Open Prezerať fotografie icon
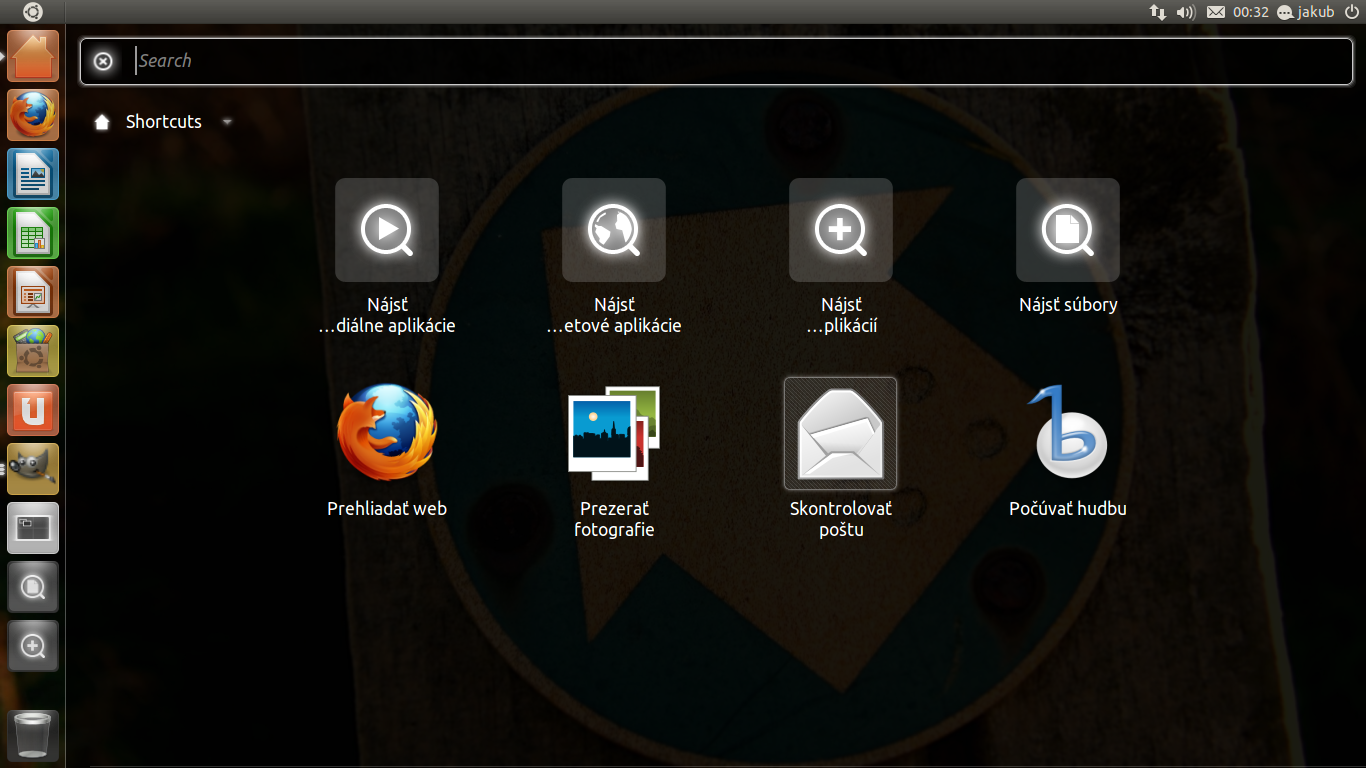Viewport: 1366px width, 768px height. coord(614,431)
